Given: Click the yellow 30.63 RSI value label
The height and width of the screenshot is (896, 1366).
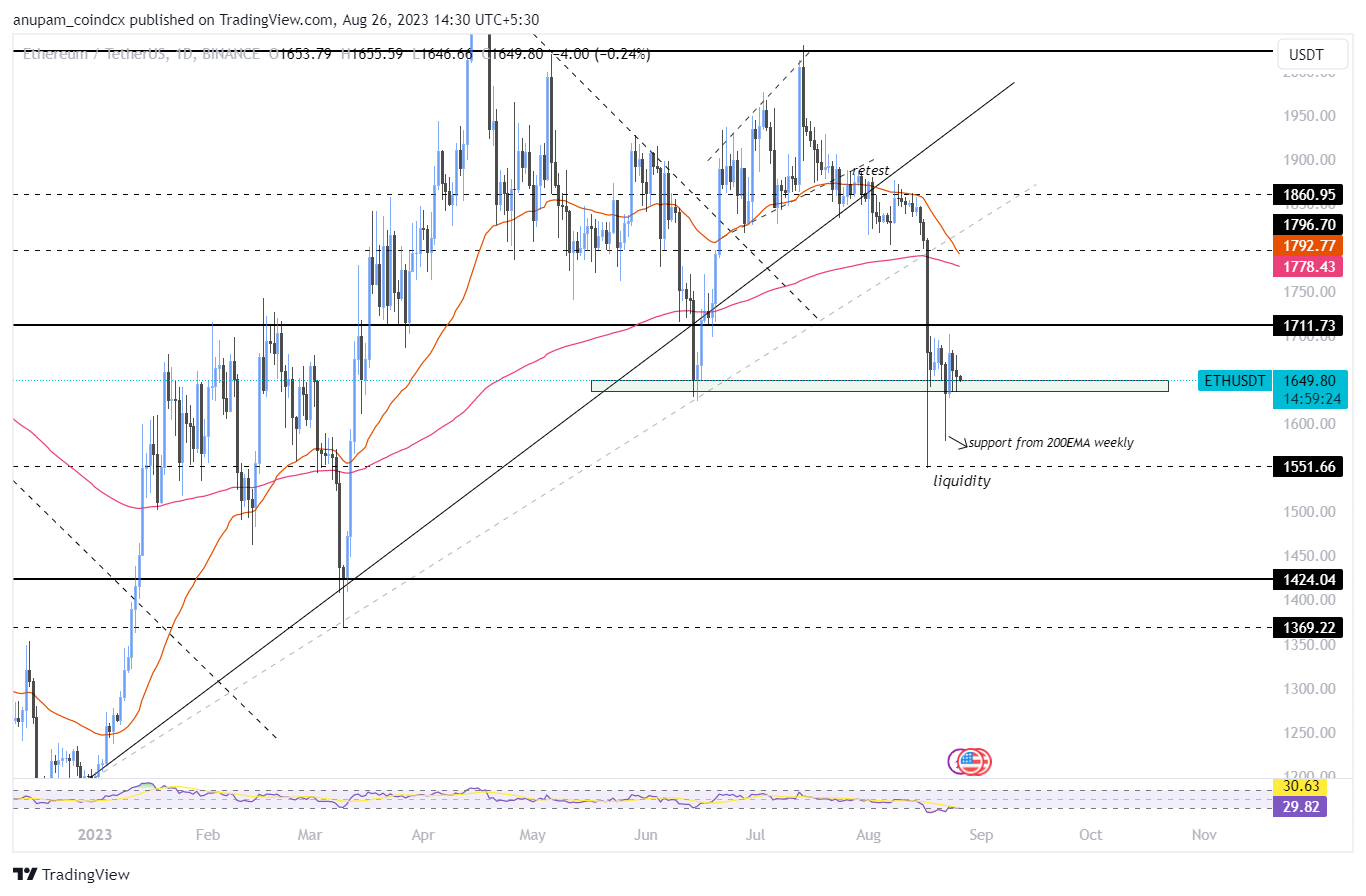Looking at the screenshot, I should 1299,788.
